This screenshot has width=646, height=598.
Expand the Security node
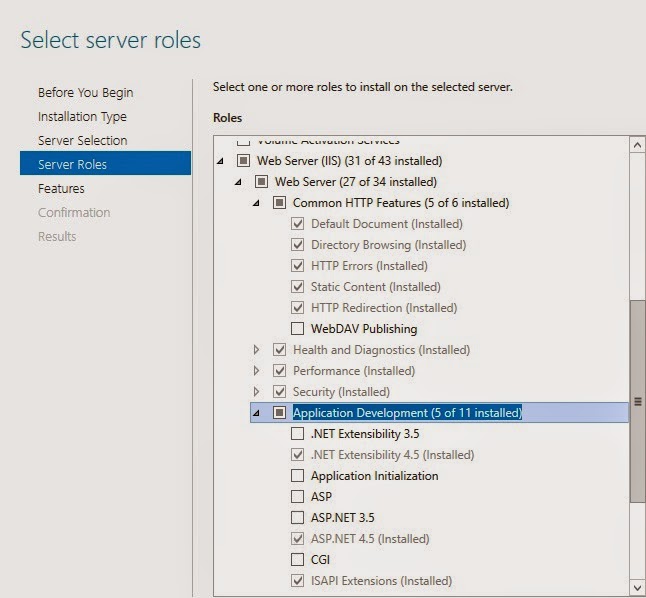(256, 392)
